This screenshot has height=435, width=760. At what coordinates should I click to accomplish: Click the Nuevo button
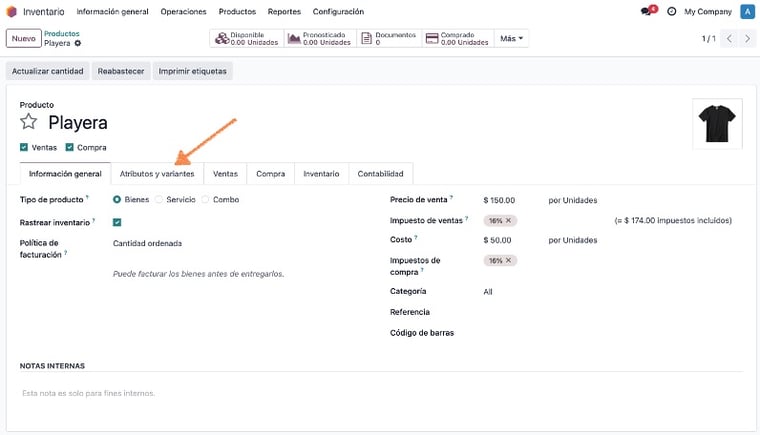24,38
